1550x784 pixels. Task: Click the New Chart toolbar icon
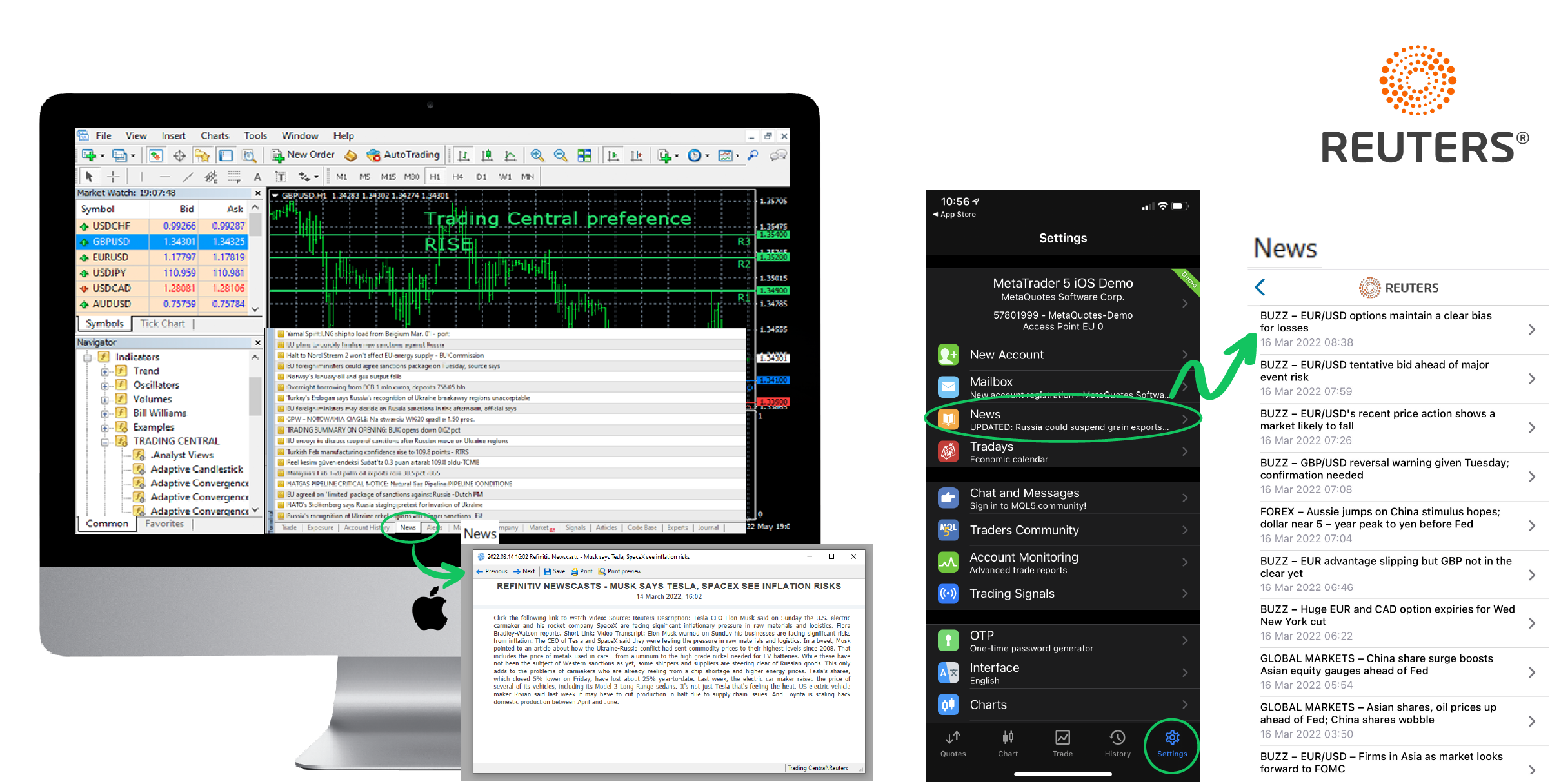(89, 155)
